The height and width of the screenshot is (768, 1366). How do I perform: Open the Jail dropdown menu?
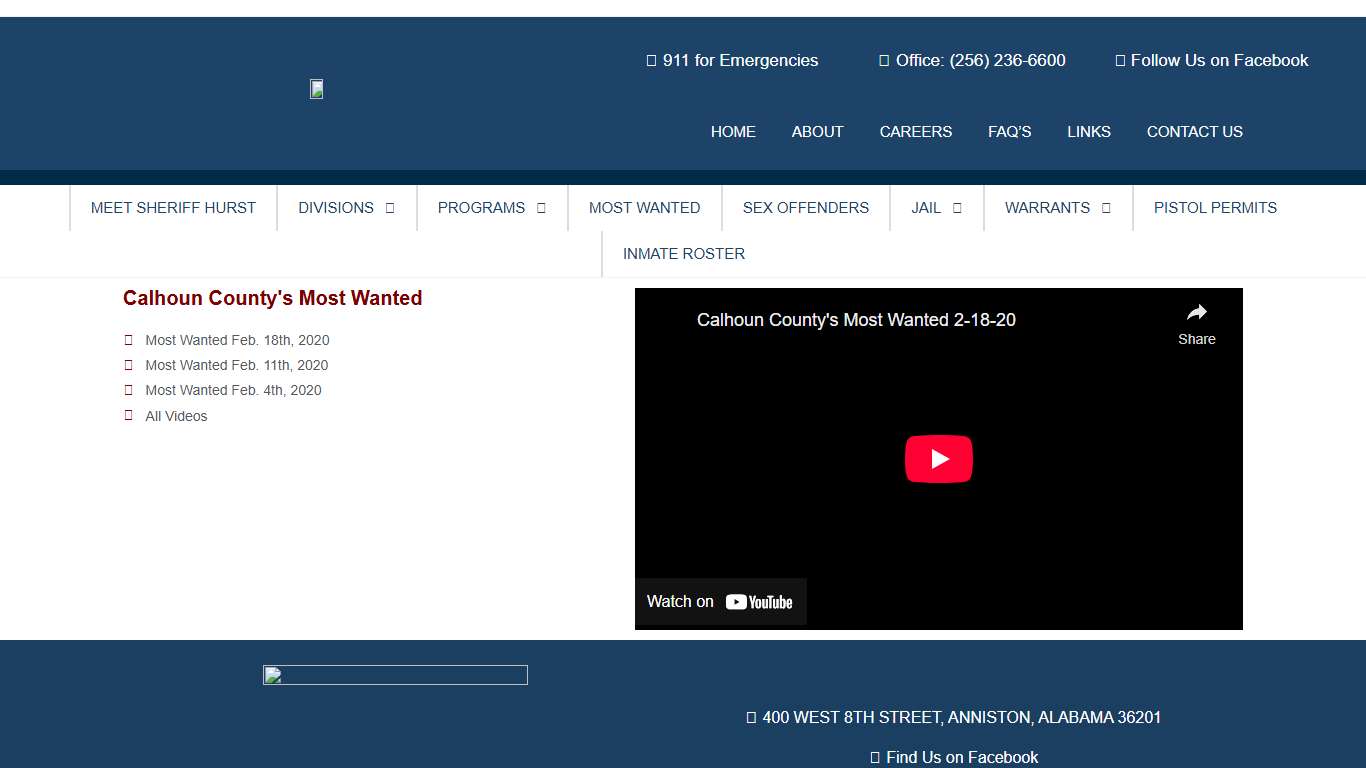point(936,208)
